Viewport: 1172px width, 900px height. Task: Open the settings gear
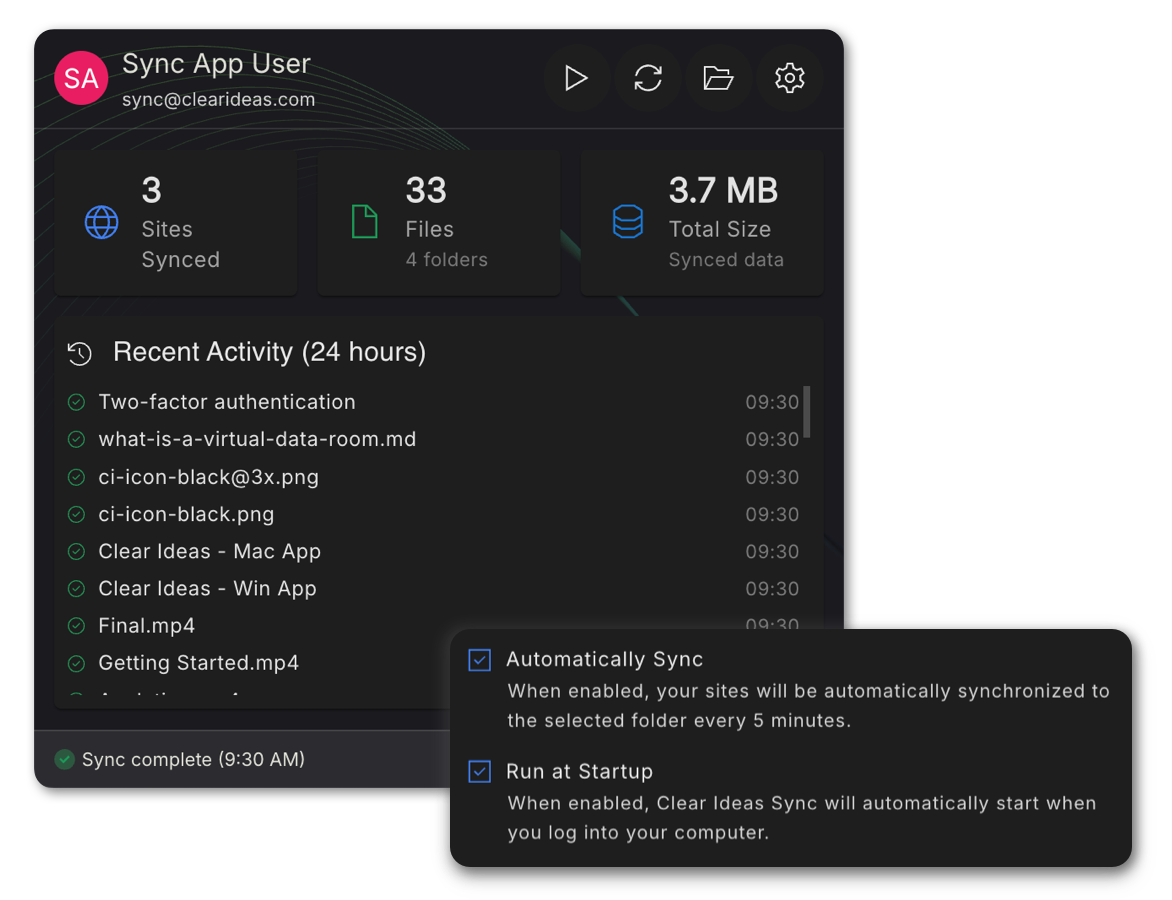(789, 78)
